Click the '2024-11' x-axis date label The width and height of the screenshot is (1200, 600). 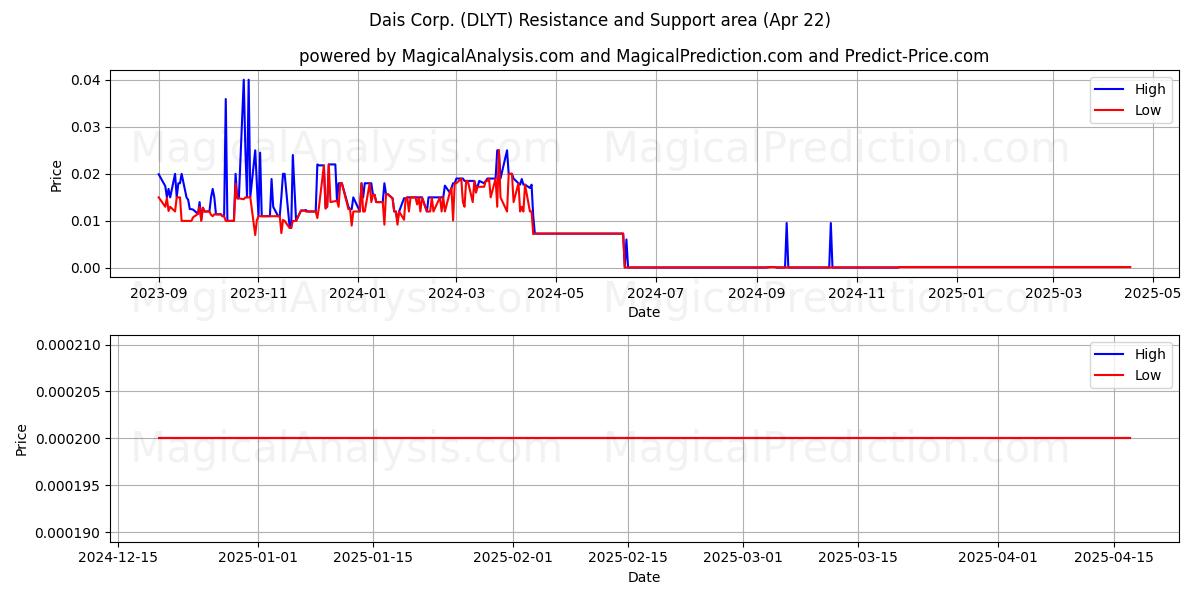856,293
